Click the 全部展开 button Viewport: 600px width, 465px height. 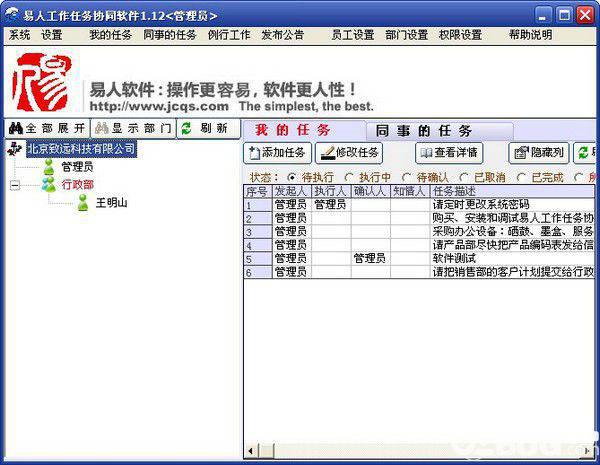(47, 128)
